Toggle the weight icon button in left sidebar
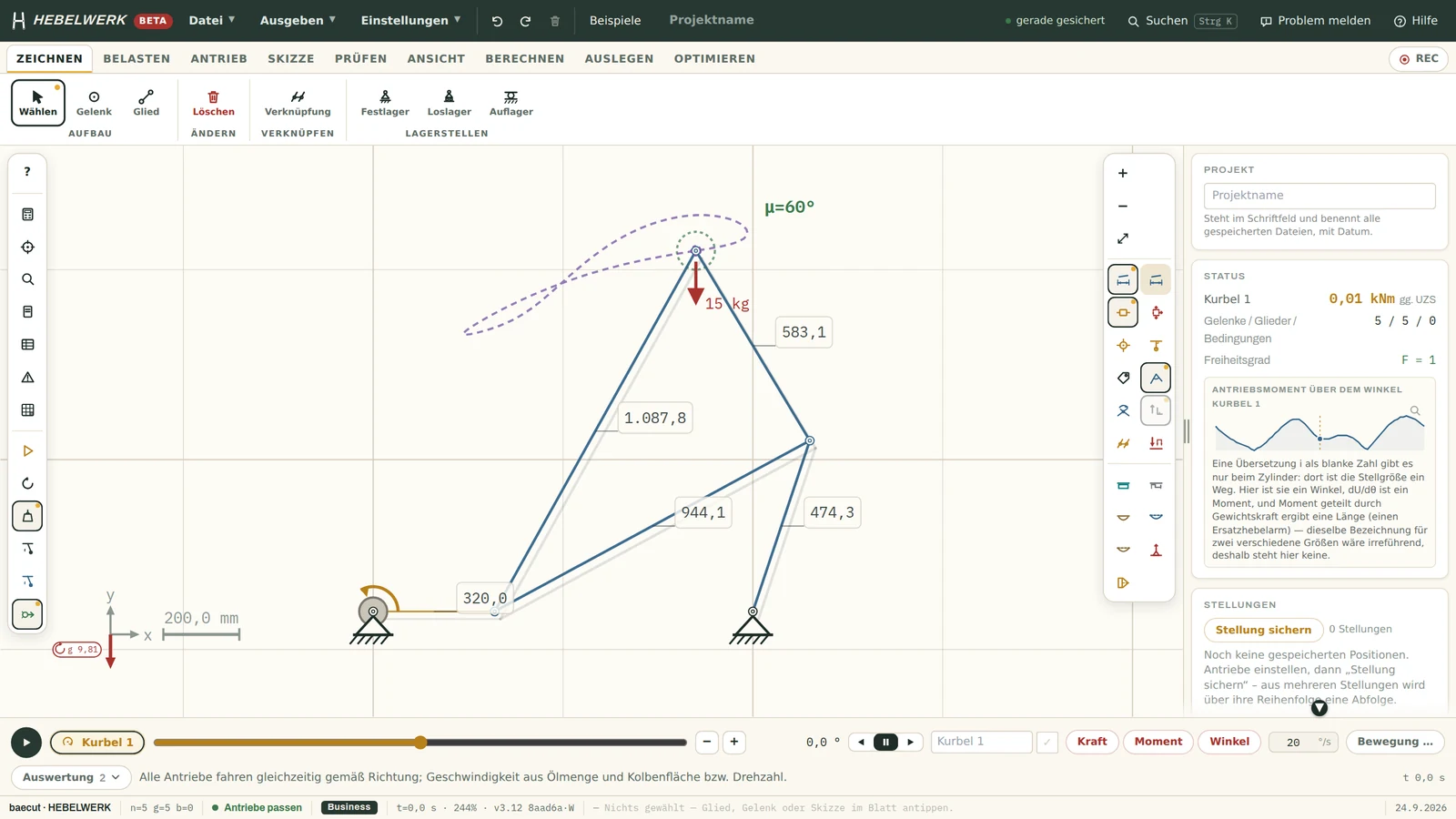This screenshot has height=819, width=1456. pos(27,516)
